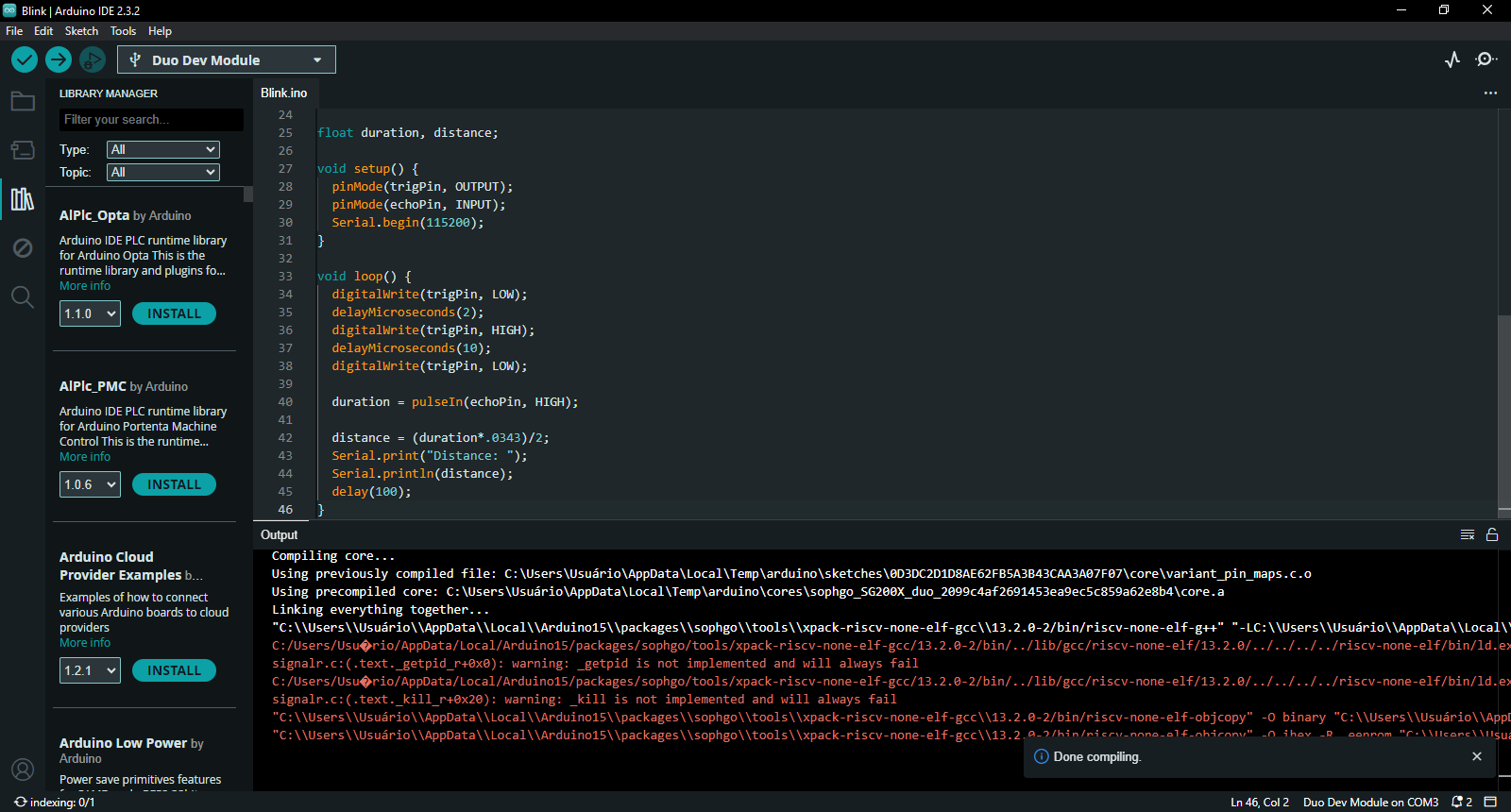Open More info for Arduino Cloud Provider
Image resolution: width=1511 pixels, height=812 pixels.
[85, 643]
